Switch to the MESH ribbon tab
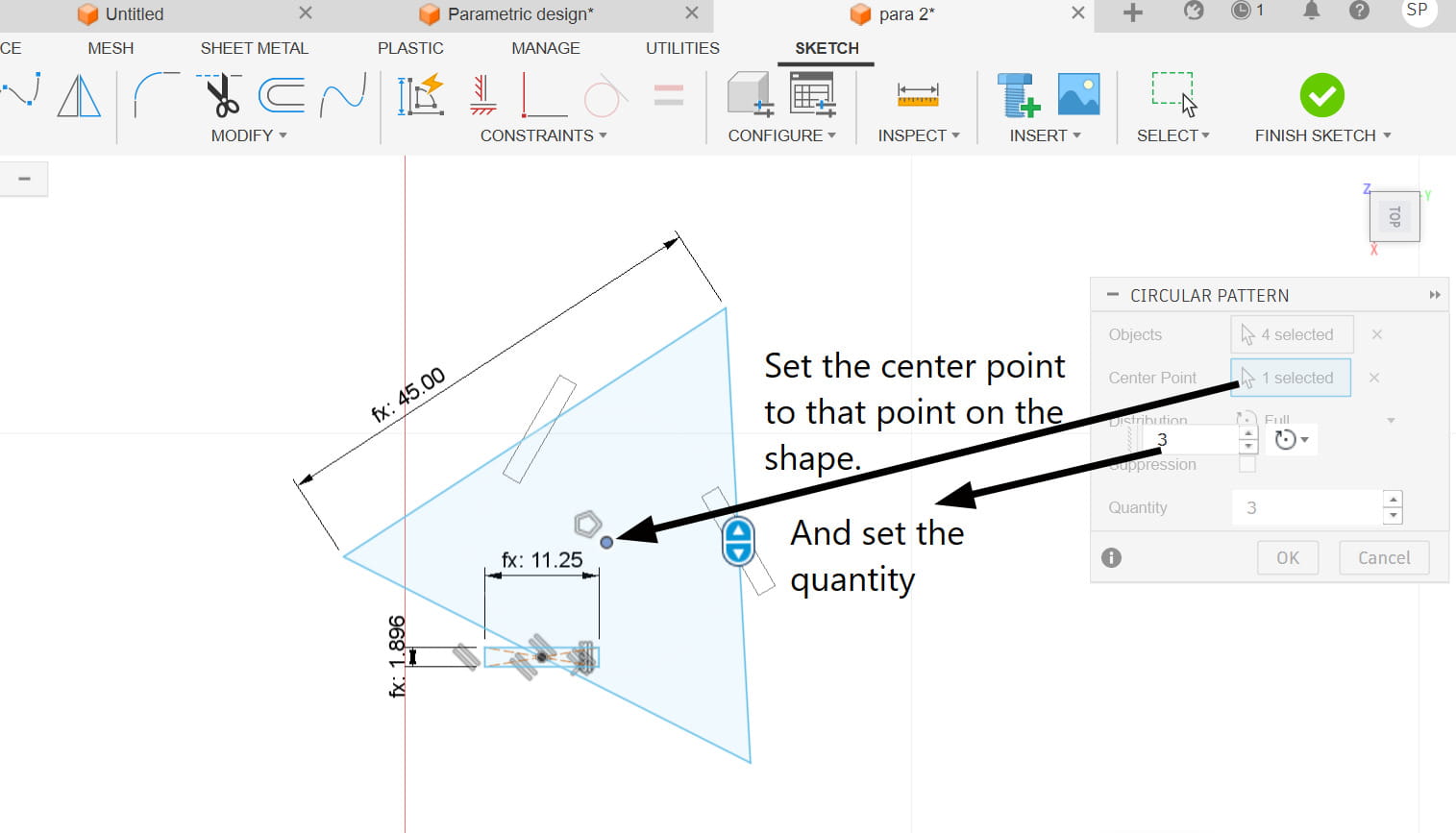The image size is (1456, 833). tap(111, 48)
